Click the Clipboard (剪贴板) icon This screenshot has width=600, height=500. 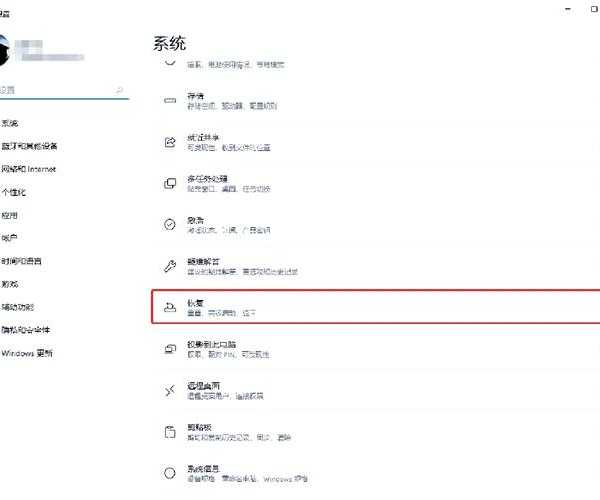[169, 431]
